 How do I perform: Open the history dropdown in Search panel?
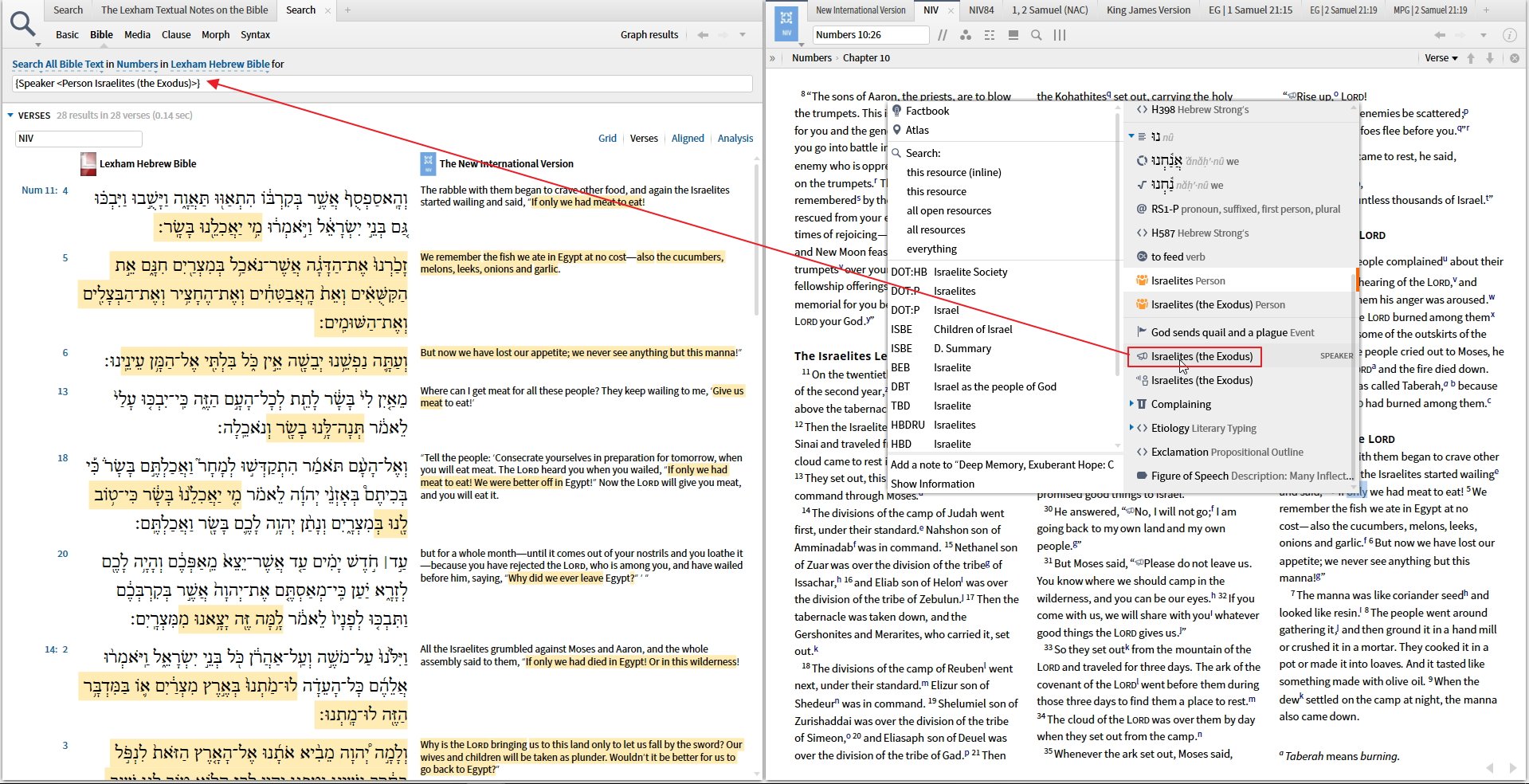[x=743, y=35]
